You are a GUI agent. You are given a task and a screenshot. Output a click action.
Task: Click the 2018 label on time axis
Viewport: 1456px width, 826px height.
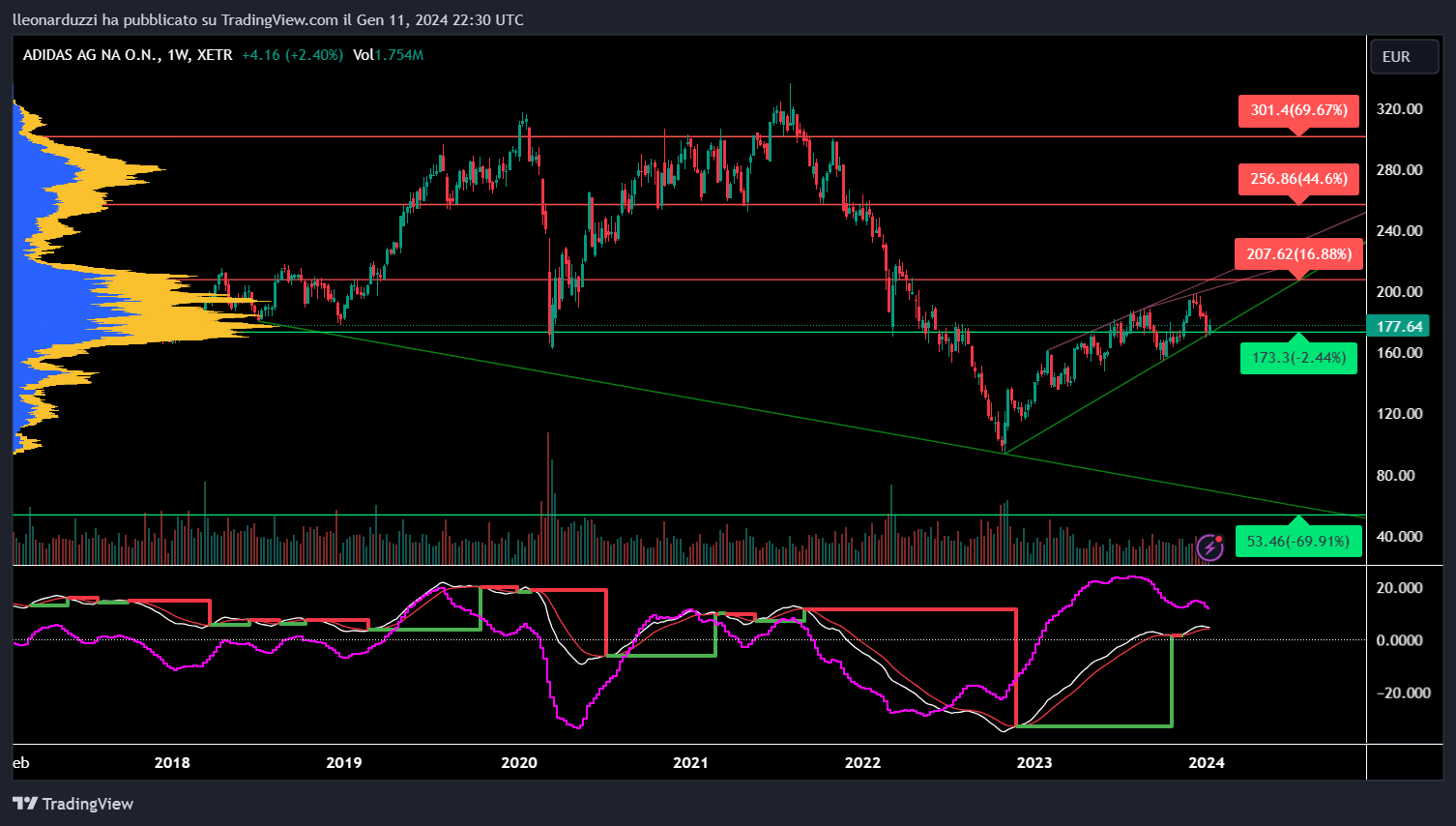(x=172, y=763)
